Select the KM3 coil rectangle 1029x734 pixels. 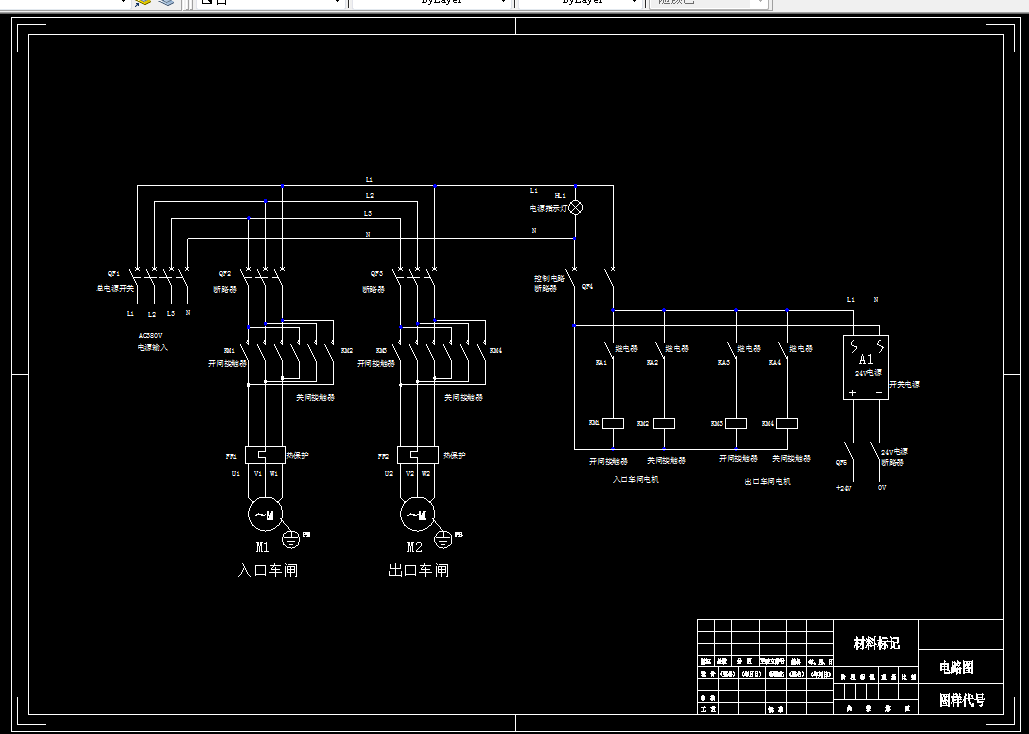coord(736,423)
